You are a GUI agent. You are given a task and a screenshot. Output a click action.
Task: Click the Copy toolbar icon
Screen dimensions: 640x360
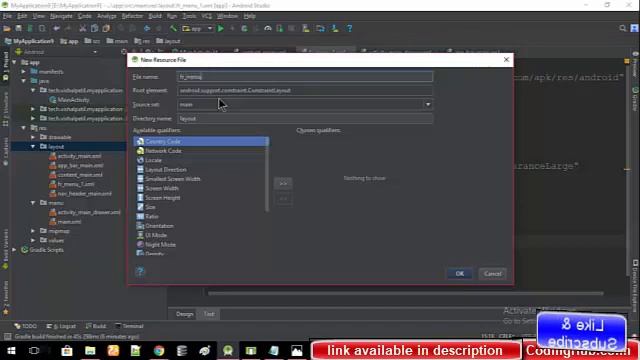coord(94,29)
